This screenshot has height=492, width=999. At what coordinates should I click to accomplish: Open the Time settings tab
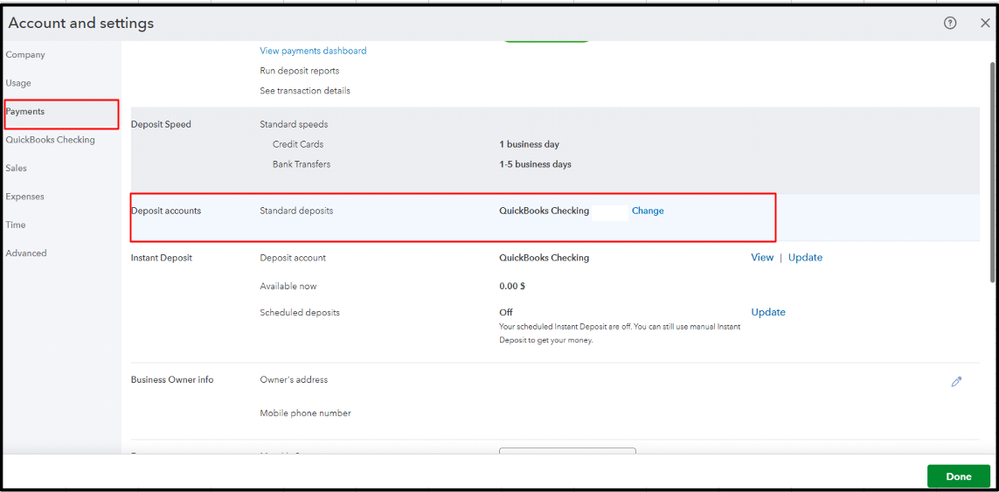[x=16, y=225]
